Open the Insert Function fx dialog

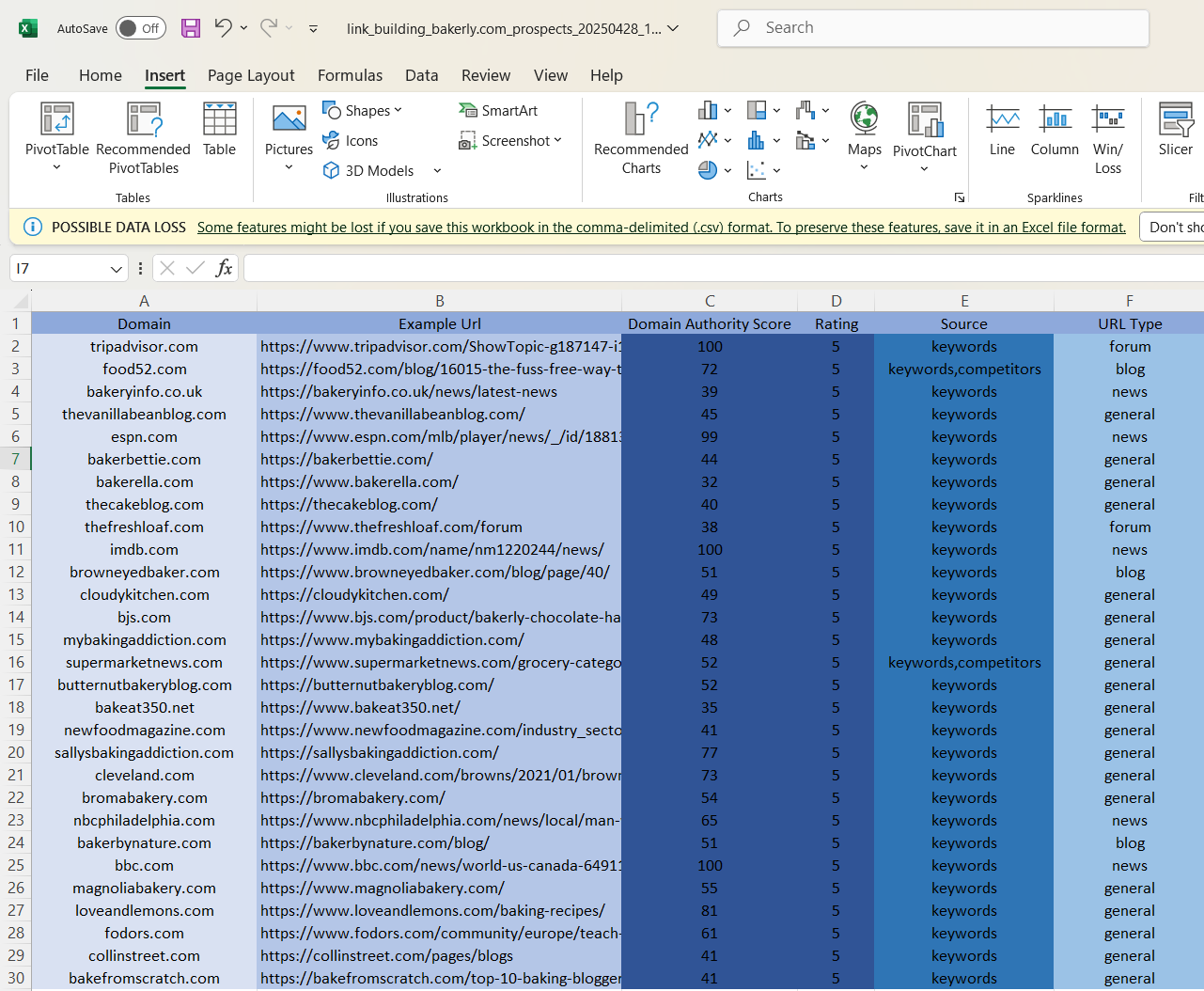click(x=224, y=268)
